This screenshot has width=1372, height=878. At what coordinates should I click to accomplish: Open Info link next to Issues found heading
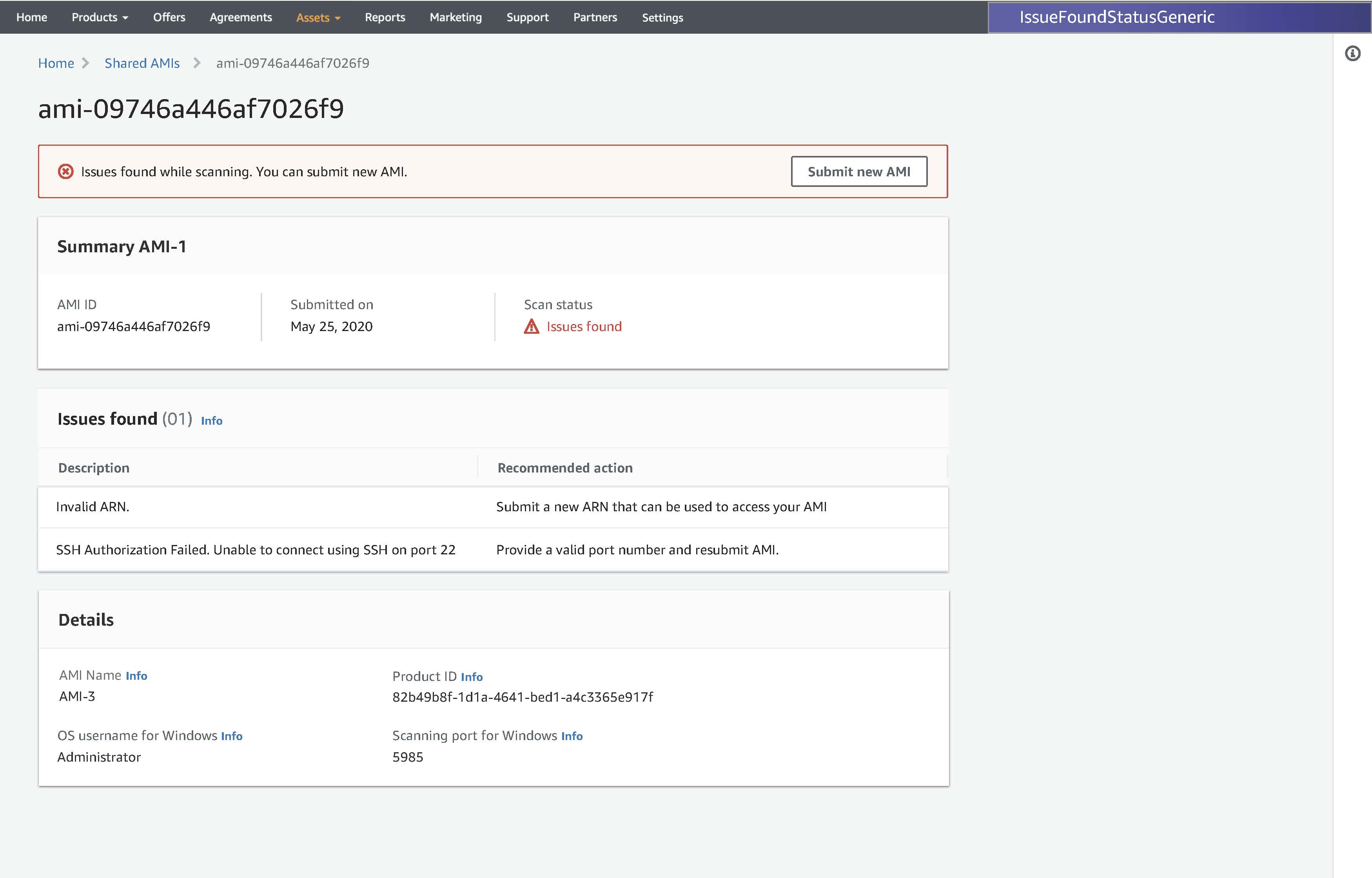(x=211, y=421)
